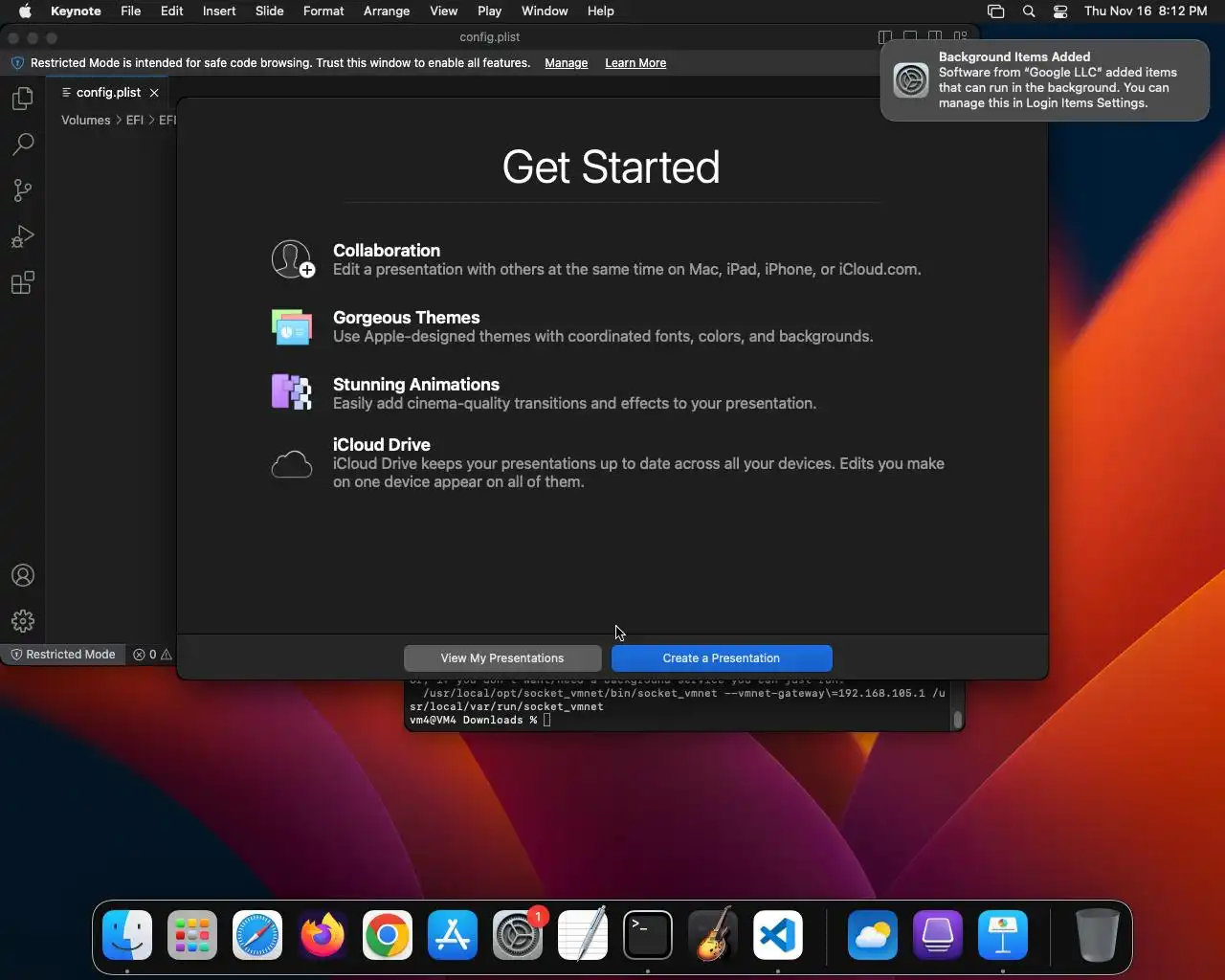The image size is (1225, 980).
Task: Open the Help menu
Action: pyautogui.click(x=601, y=11)
